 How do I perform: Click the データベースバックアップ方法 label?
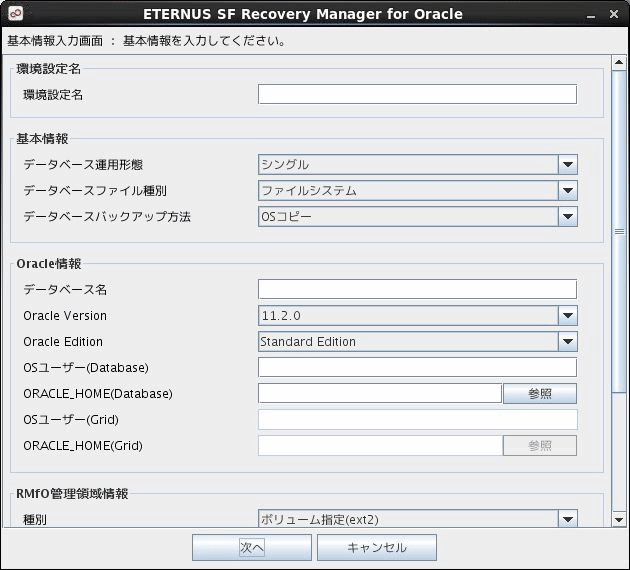(107, 217)
